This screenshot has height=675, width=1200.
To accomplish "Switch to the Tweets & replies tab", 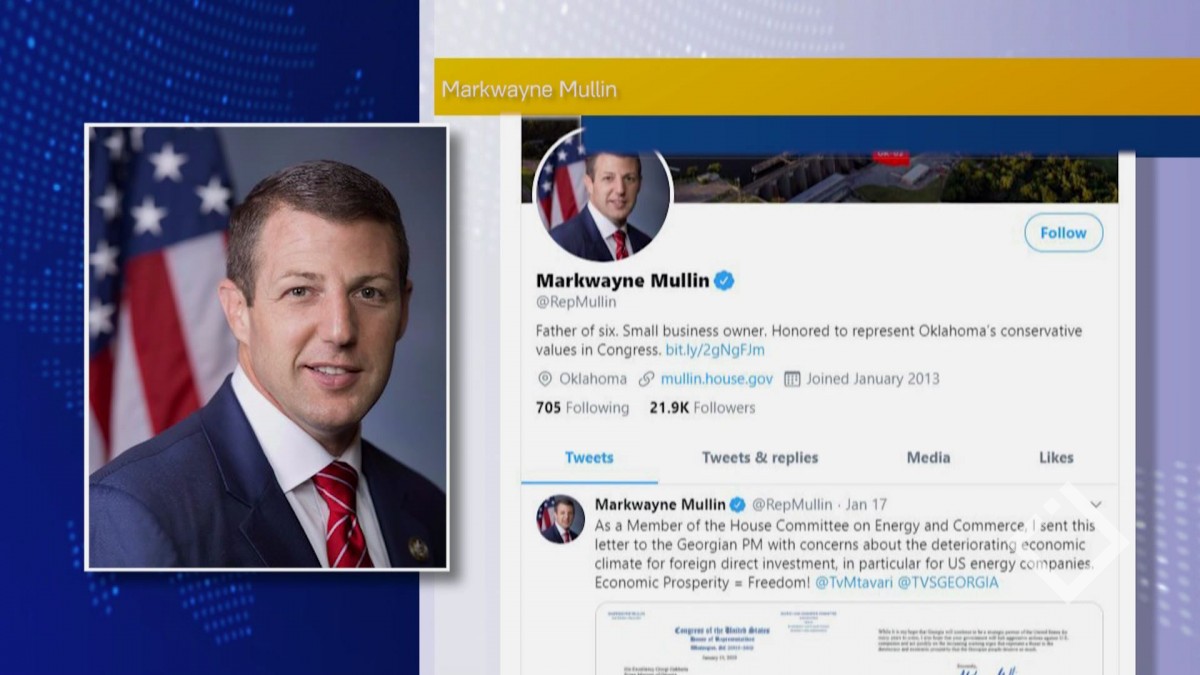I will pos(760,458).
